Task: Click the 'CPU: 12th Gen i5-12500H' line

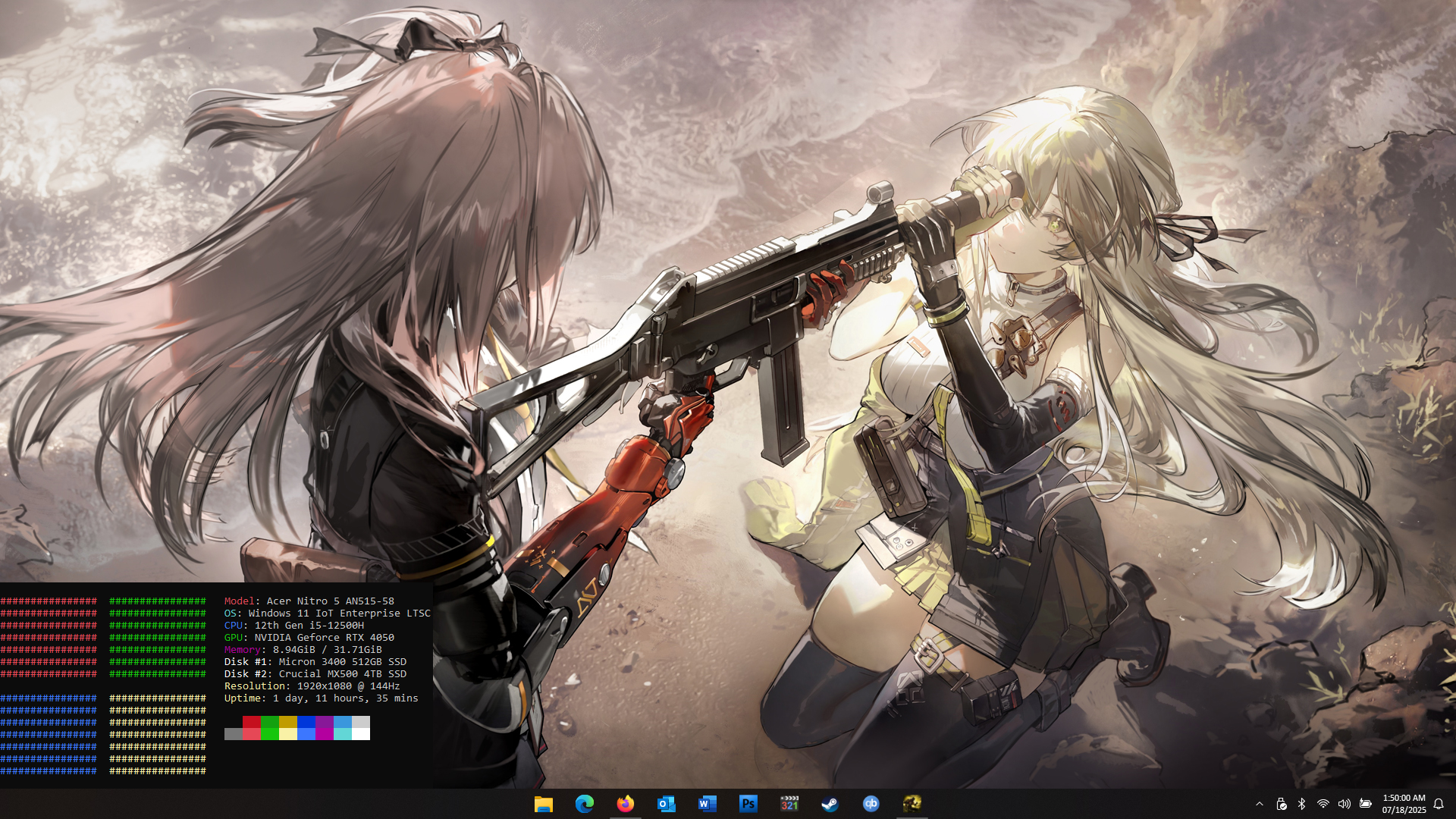Action: (x=294, y=626)
